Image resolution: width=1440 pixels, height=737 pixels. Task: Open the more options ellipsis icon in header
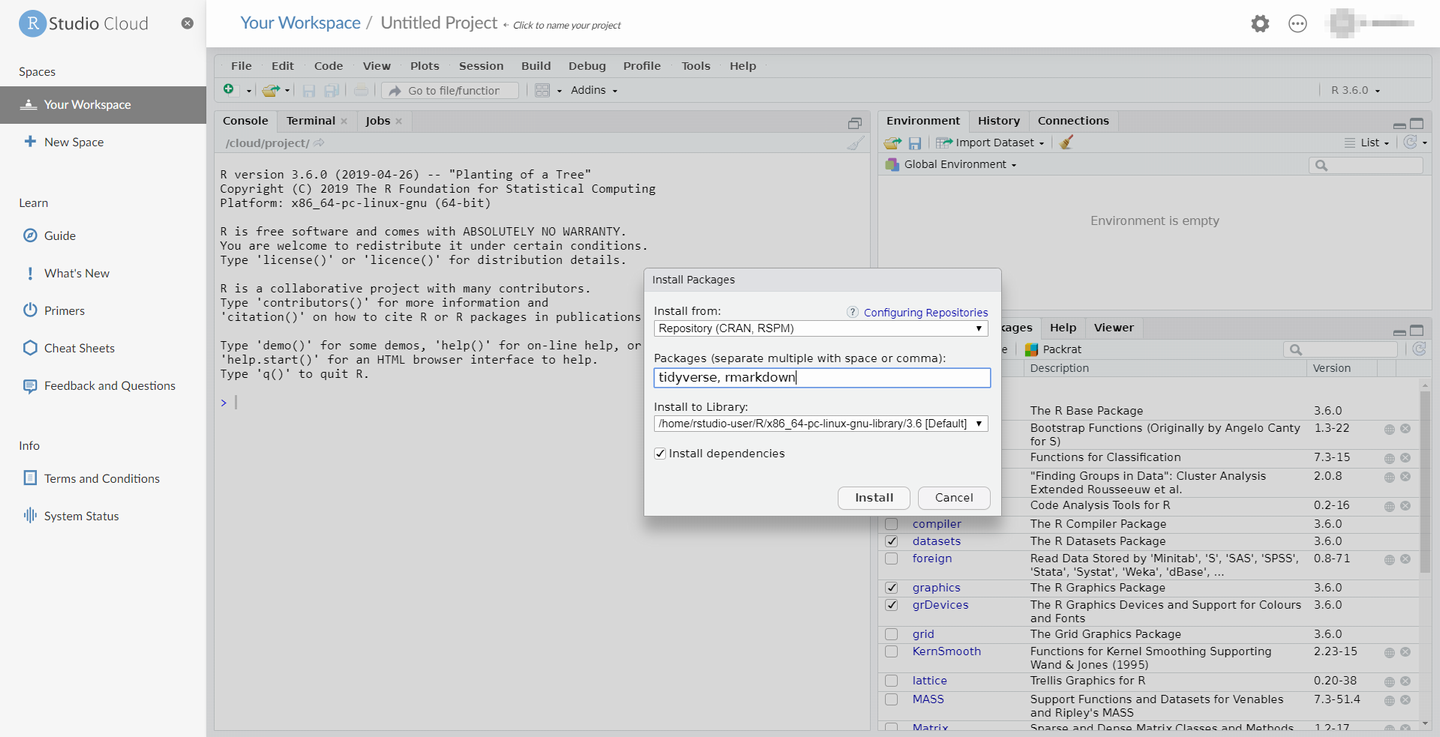pos(1298,23)
